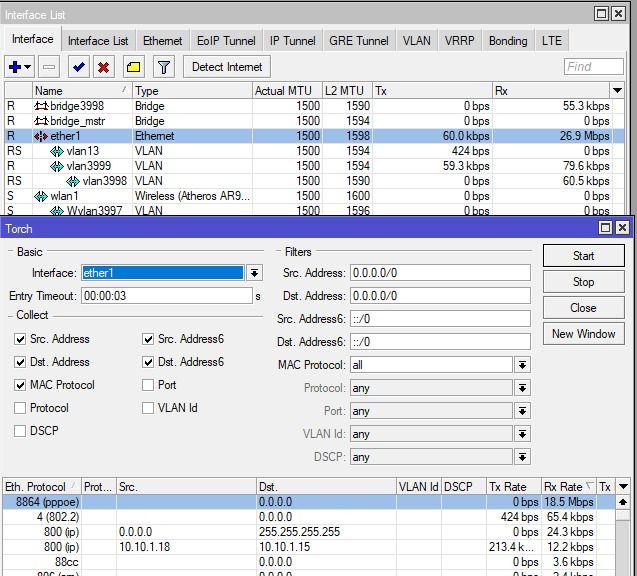The image size is (637, 576).
Task: Enable VLAN Id collect checkbox
Action: (x=148, y=408)
